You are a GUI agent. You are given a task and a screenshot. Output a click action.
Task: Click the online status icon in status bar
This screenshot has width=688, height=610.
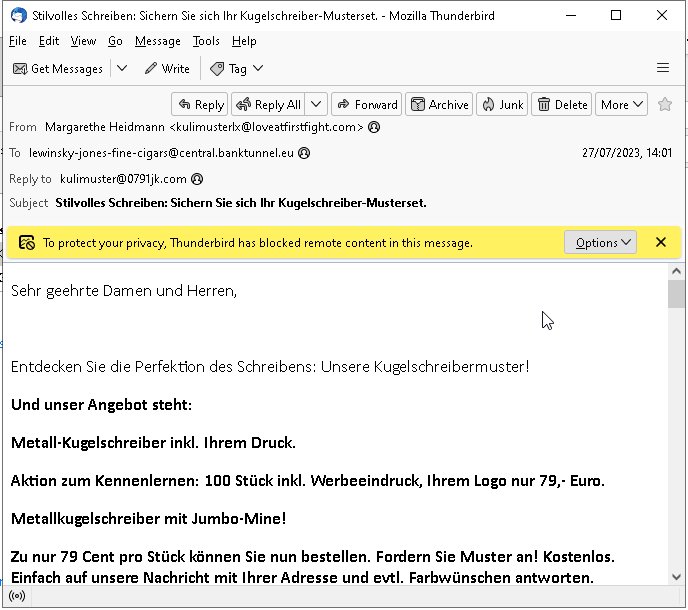(17, 596)
